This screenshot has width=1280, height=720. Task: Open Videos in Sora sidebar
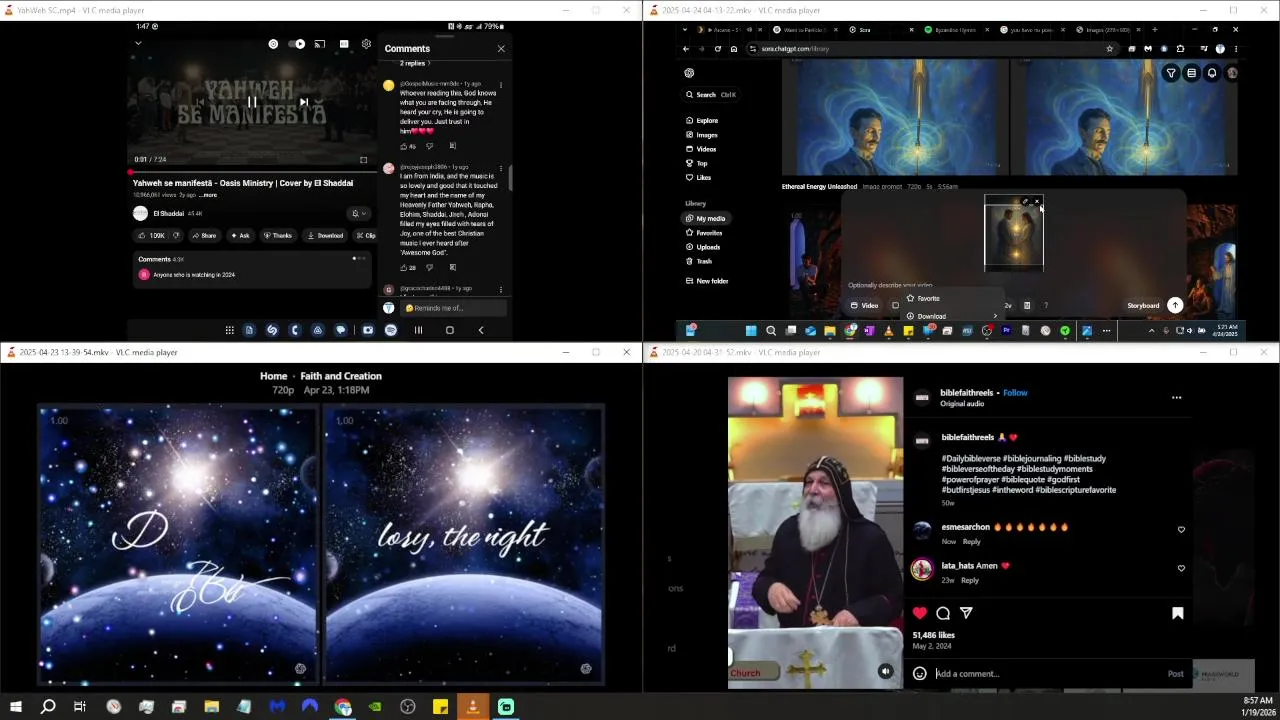701,149
